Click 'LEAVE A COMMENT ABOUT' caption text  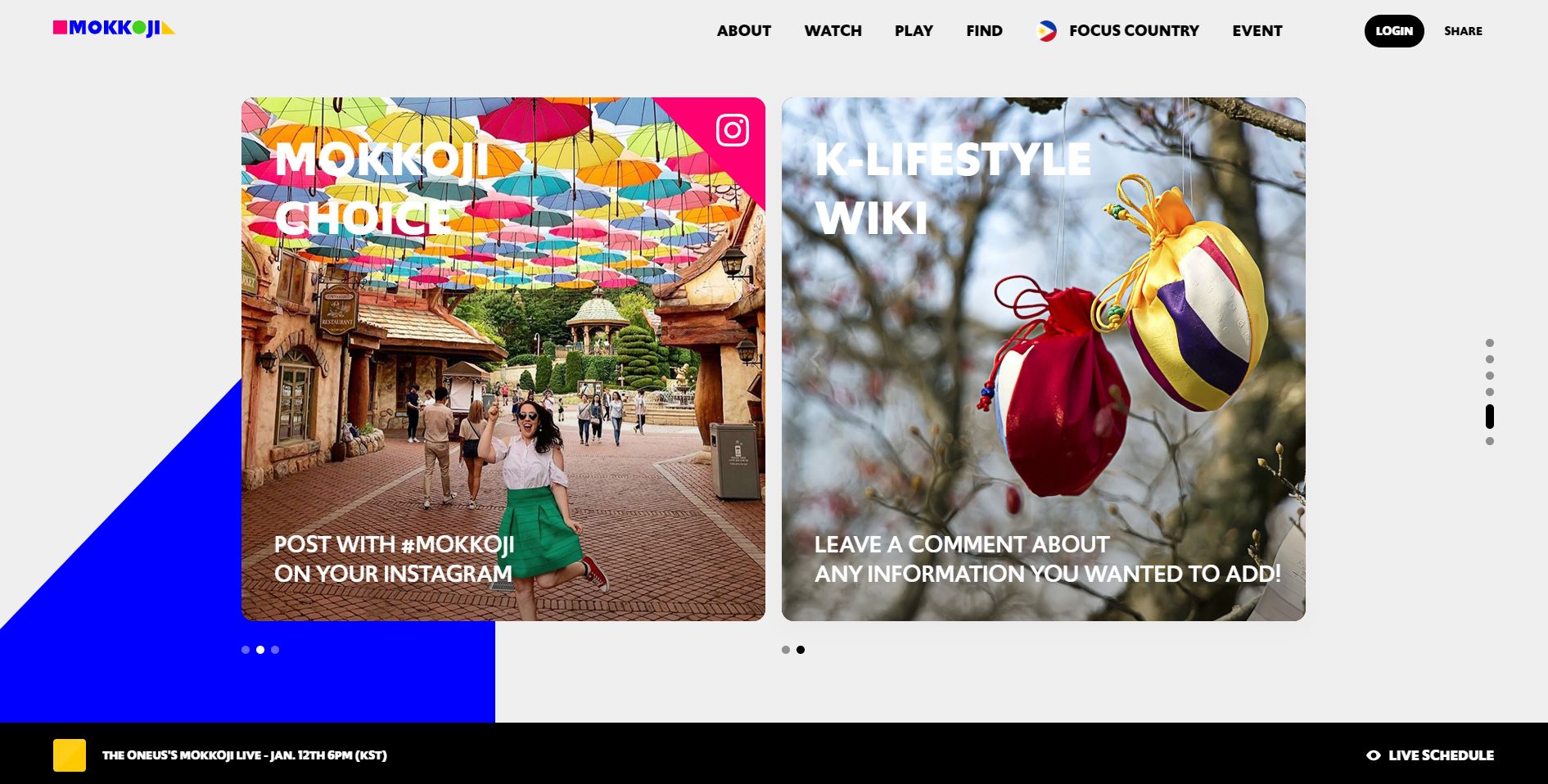[962, 544]
